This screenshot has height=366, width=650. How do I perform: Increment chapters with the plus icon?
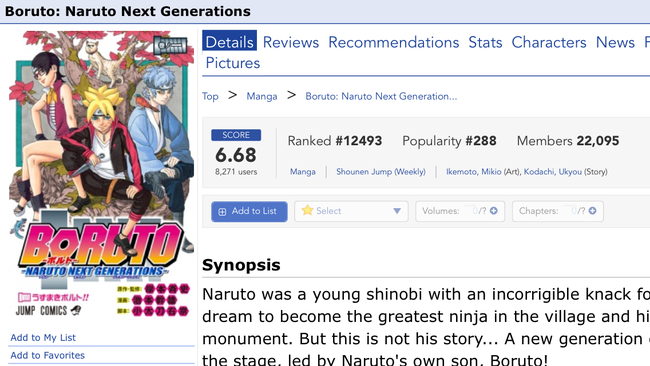592,211
